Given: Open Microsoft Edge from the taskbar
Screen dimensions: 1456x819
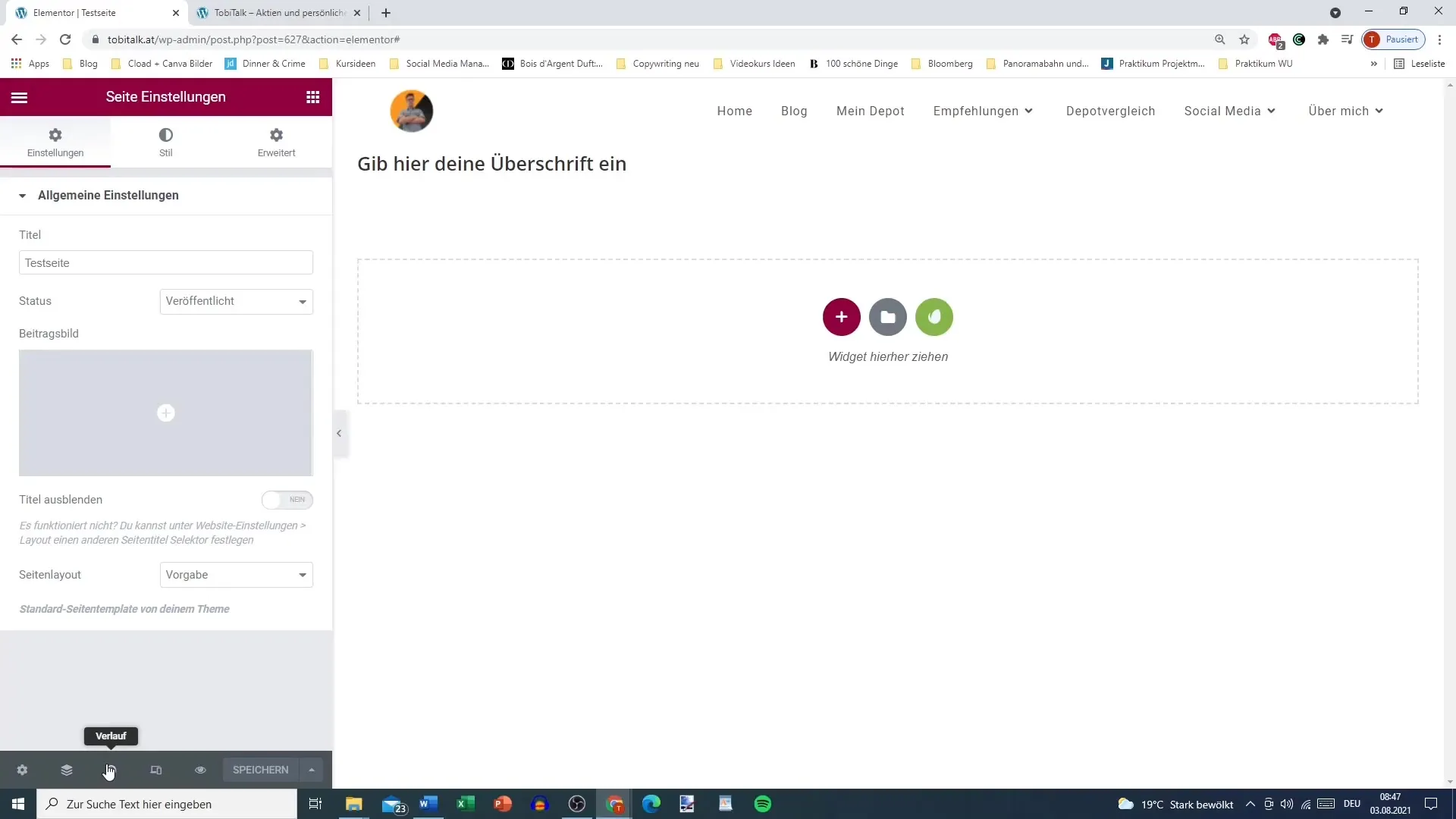Looking at the screenshot, I should click(651, 804).
